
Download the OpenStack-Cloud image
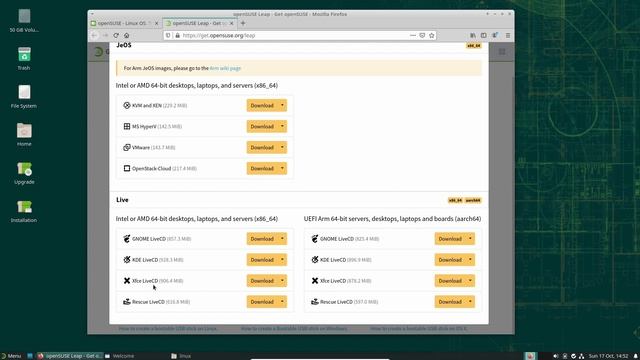(x=262, y=169)
